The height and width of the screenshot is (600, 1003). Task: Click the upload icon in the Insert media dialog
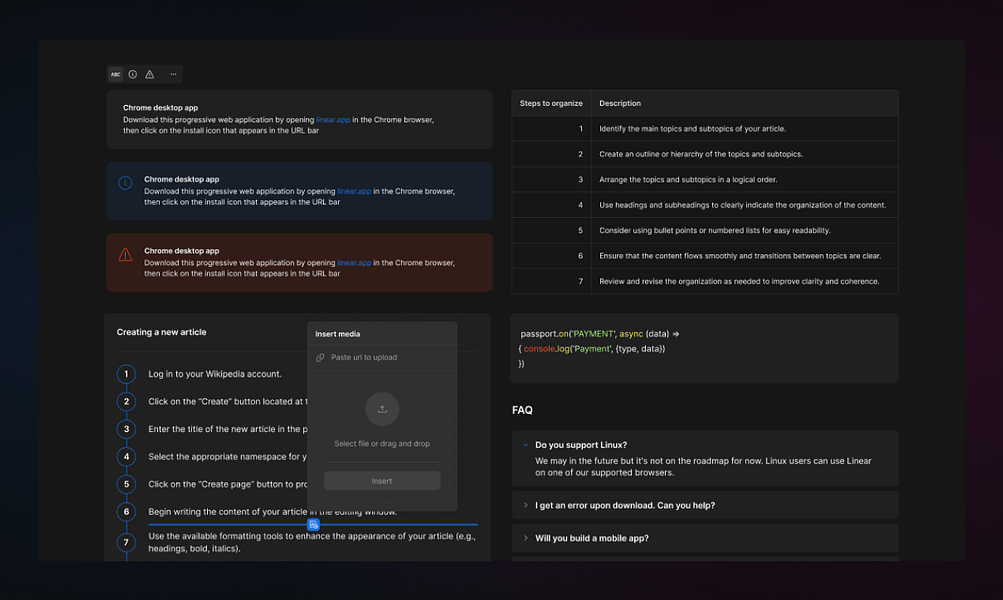click(x=382, y=408)
